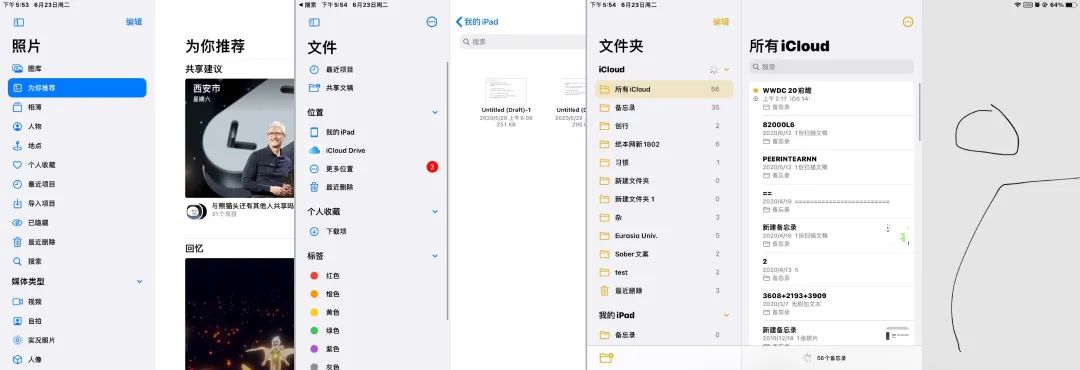Open the 回忆 memory thumbnail

240,314
